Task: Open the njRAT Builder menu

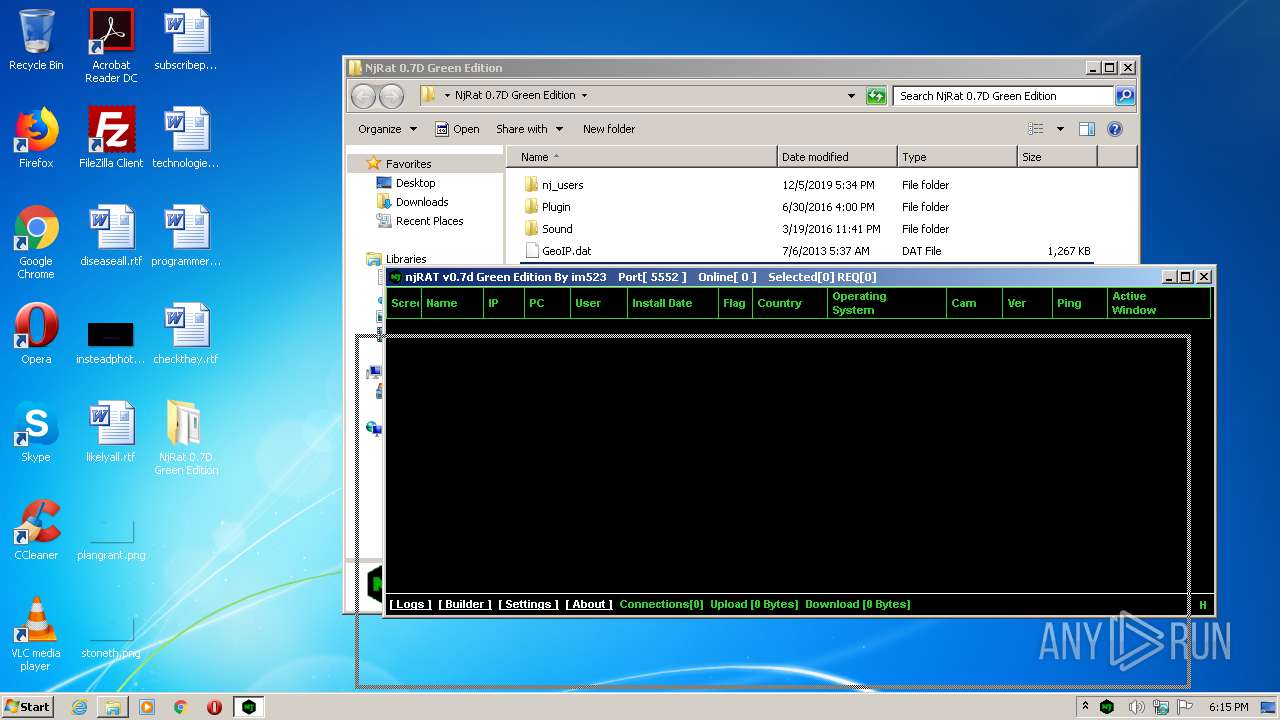Action: [x=465, y=604]
